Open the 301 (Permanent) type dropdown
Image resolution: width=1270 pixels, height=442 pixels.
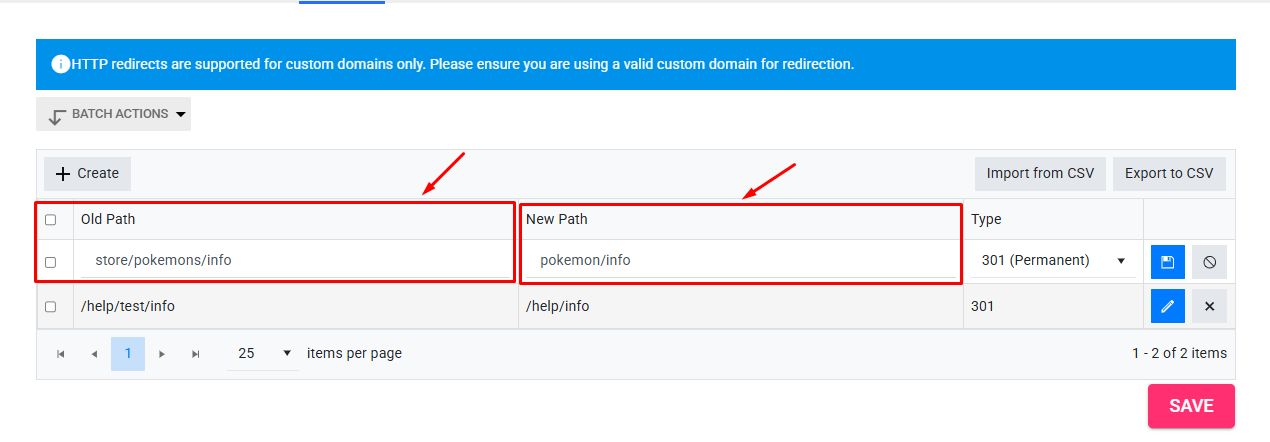click(x=1053, y=260)
